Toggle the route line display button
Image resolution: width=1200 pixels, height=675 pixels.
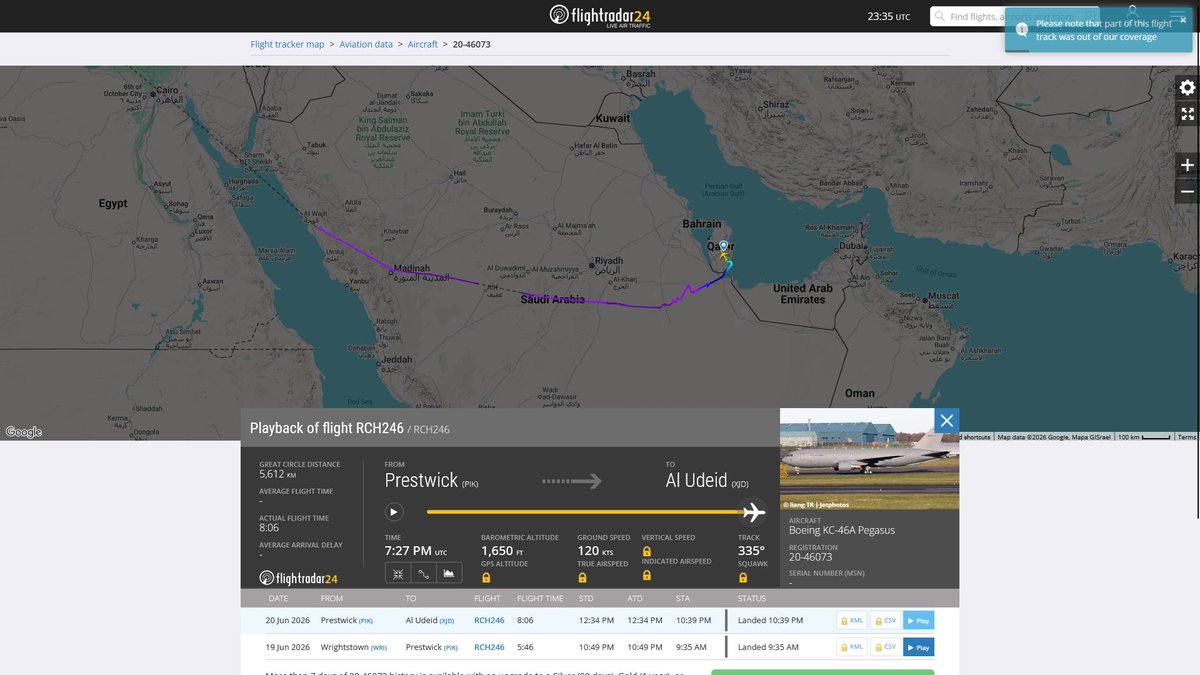[x=423, y=573]
